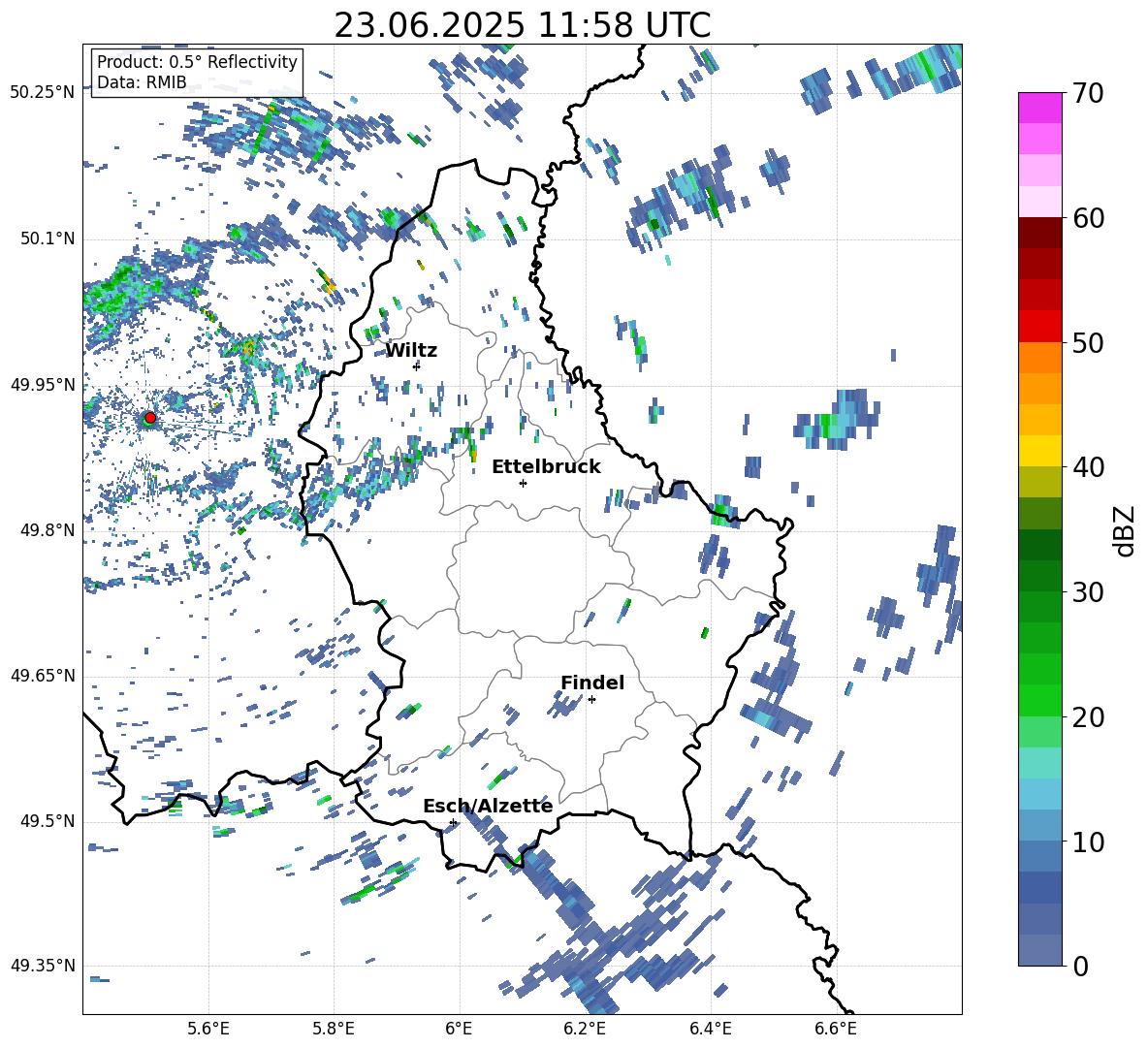Image resolution: width=1148 pixels, height=1048 pixels.
Task: Click the 'Product: 0.5° Reflectivity' label
Action: 197,62
